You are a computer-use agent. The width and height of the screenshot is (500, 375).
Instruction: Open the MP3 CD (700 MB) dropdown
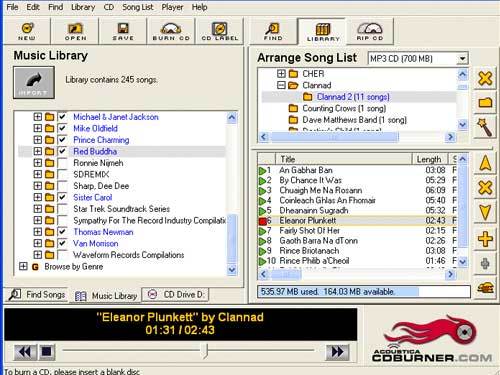click(462, 59)
